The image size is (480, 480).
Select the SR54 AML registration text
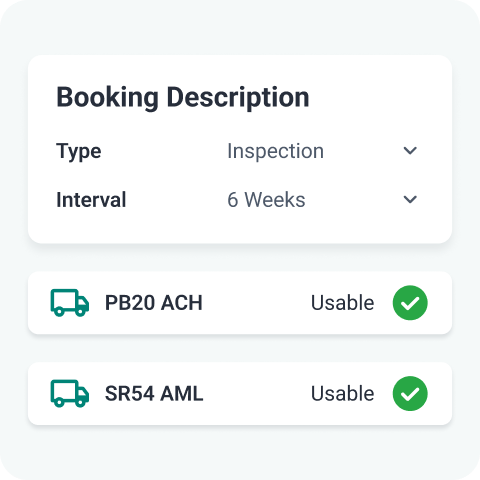(x=154, y=393)
